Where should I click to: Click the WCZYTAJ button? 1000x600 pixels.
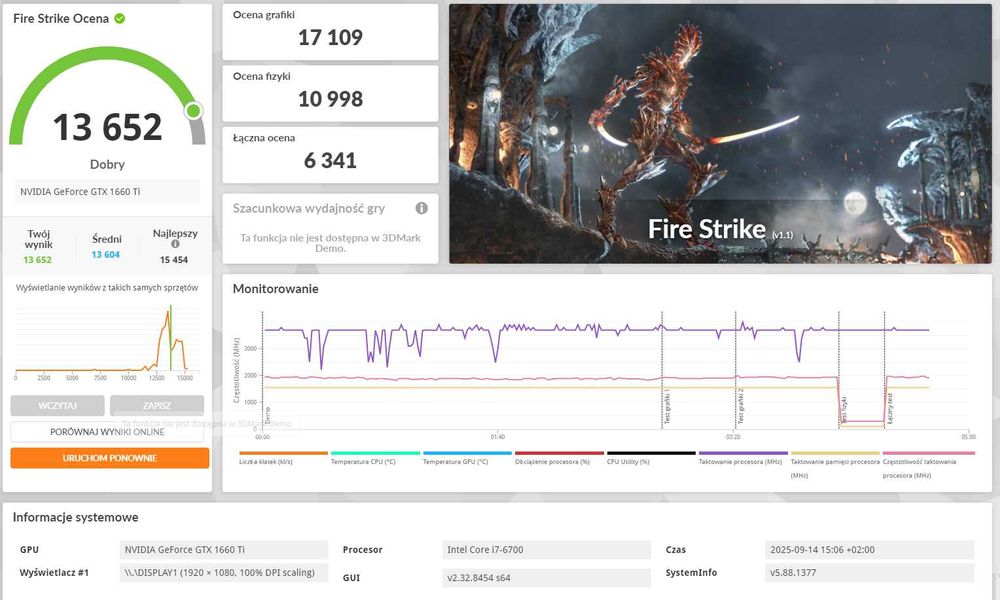[57, 406]
